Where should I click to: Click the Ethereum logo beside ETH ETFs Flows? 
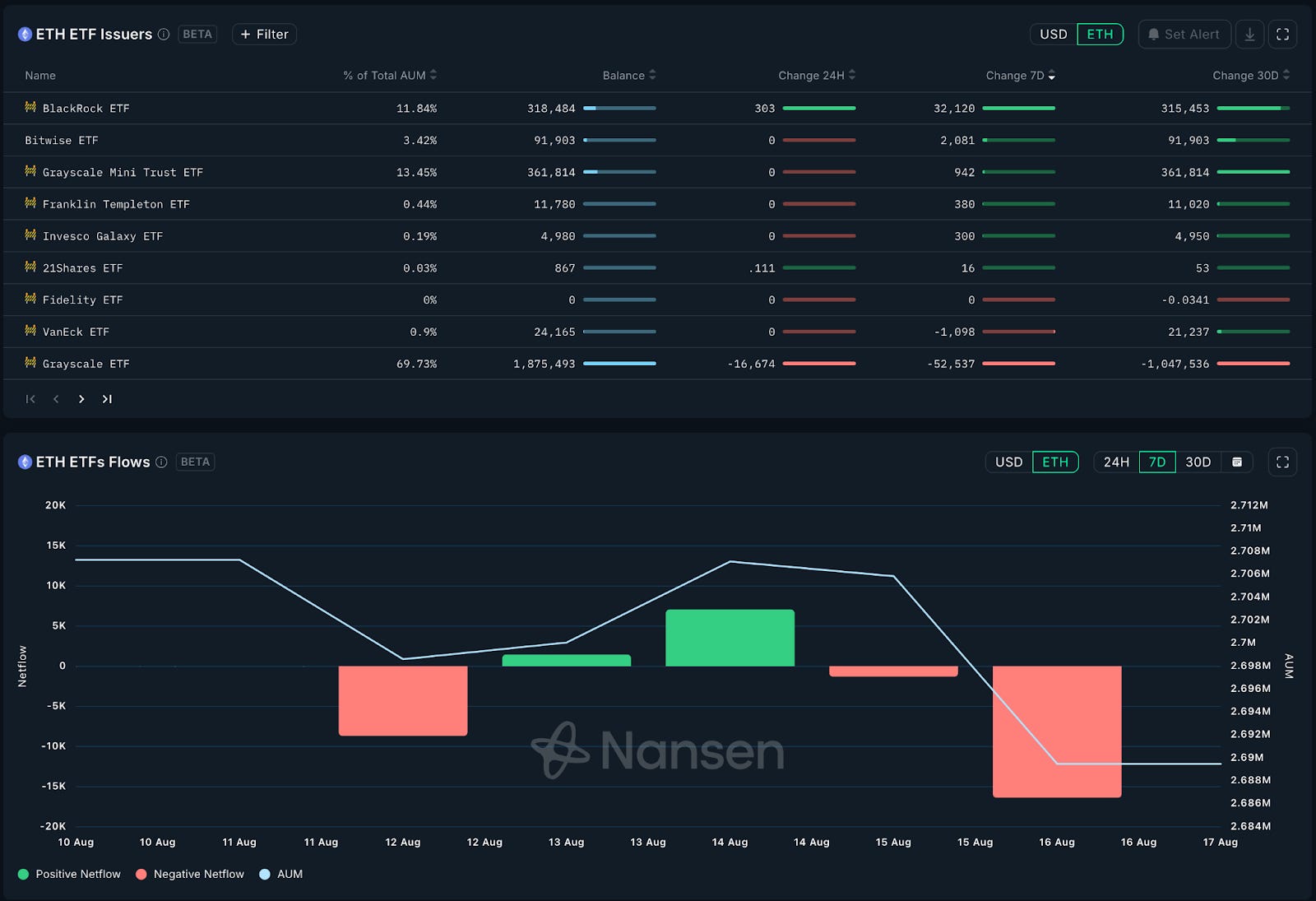25,462
